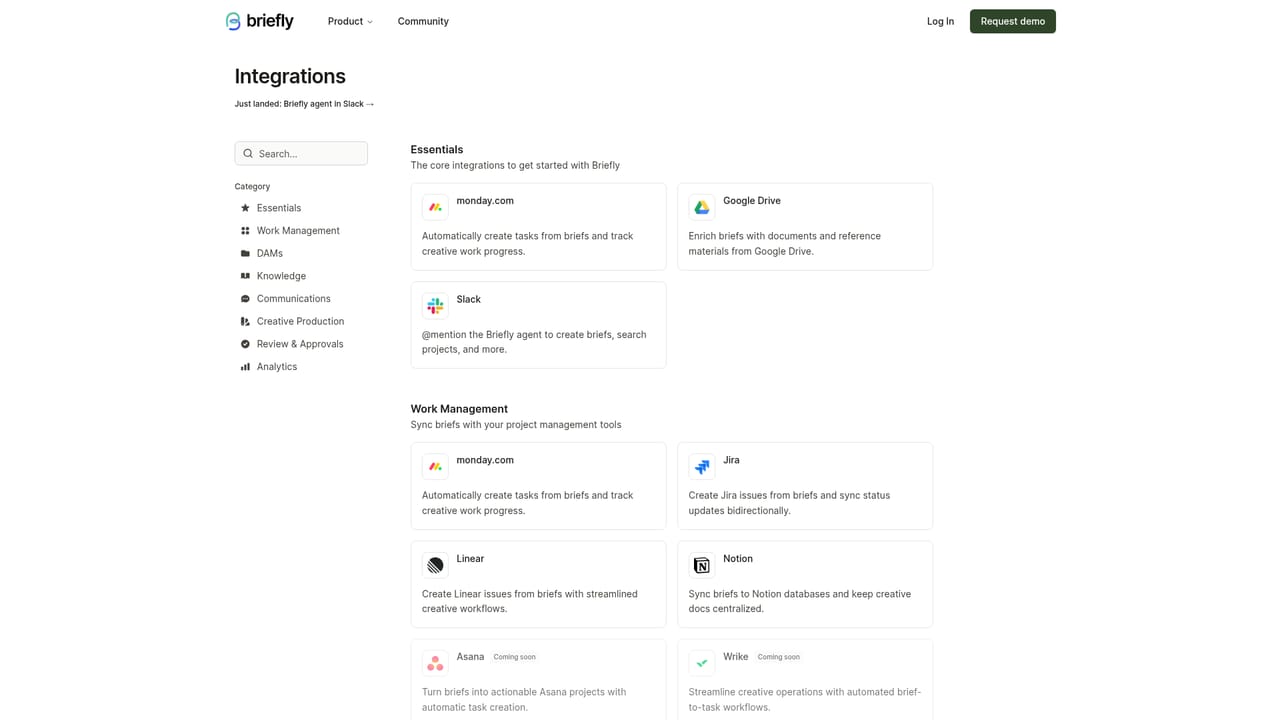1280x720 pixels.
Task: Open the Slack integration card description
Action: pos(534,342)
